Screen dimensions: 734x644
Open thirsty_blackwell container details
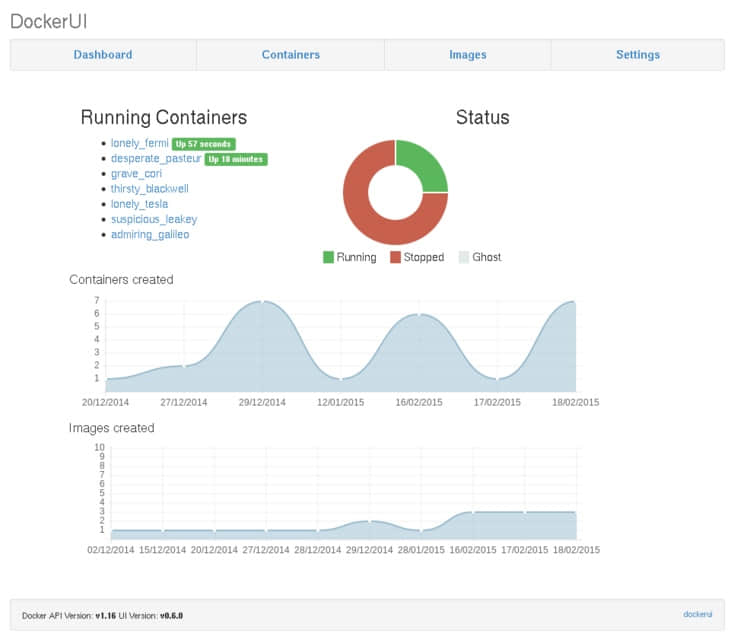tap(150, 189)
